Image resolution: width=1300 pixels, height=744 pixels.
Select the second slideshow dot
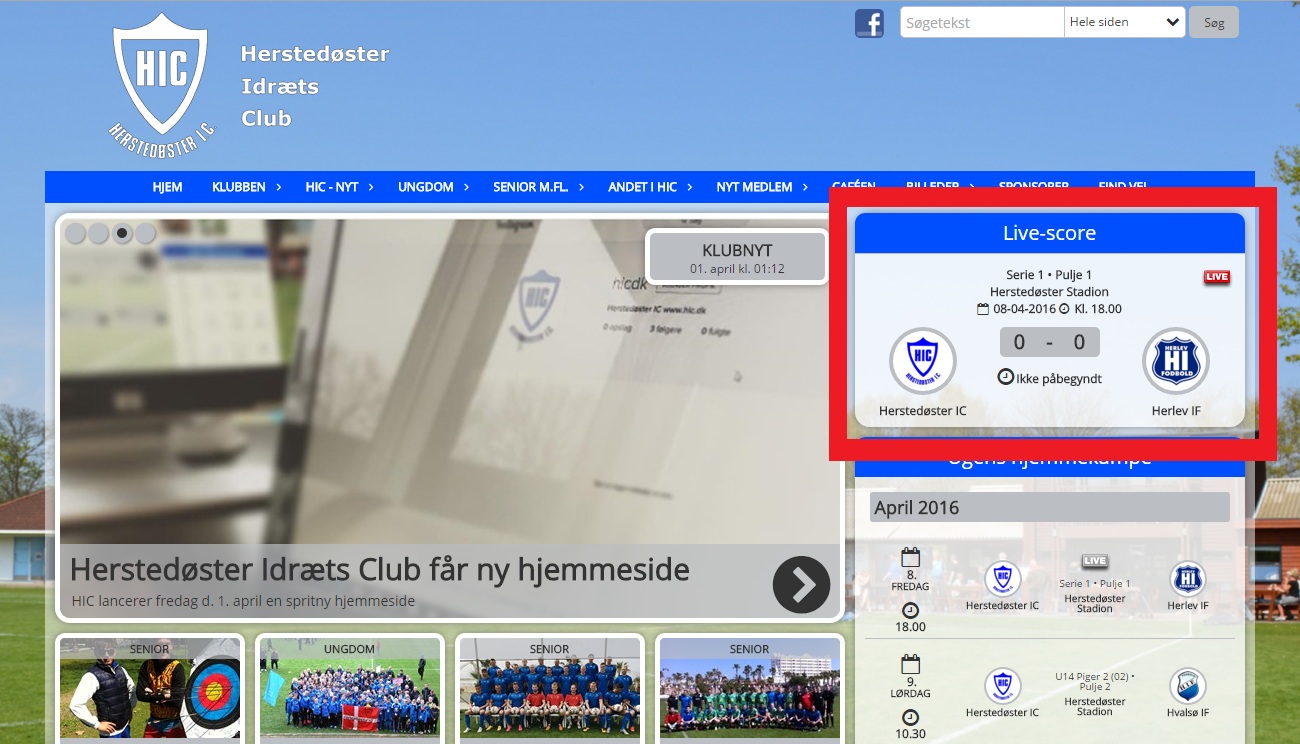pyautogui.click(x=98, y=233)
